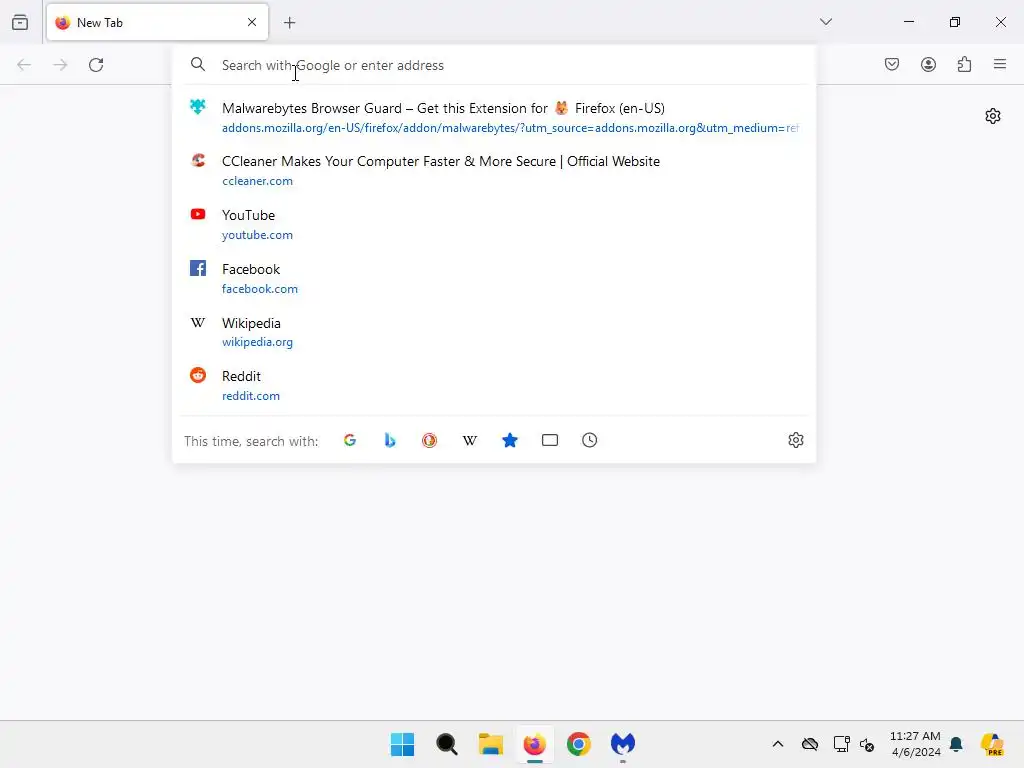Close the New Tab tab
The width and height of the screenshot is (1024, 768).
click(x=252, y=22)
